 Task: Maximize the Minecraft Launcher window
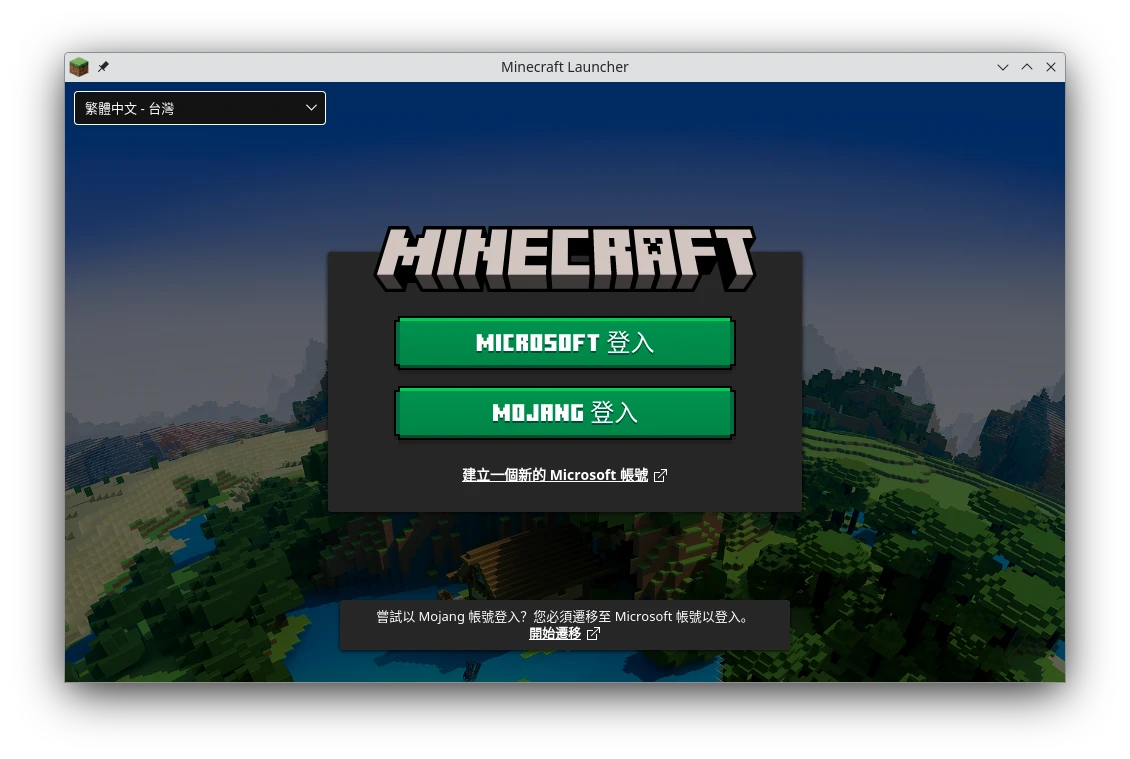[x=1027, y=67]
